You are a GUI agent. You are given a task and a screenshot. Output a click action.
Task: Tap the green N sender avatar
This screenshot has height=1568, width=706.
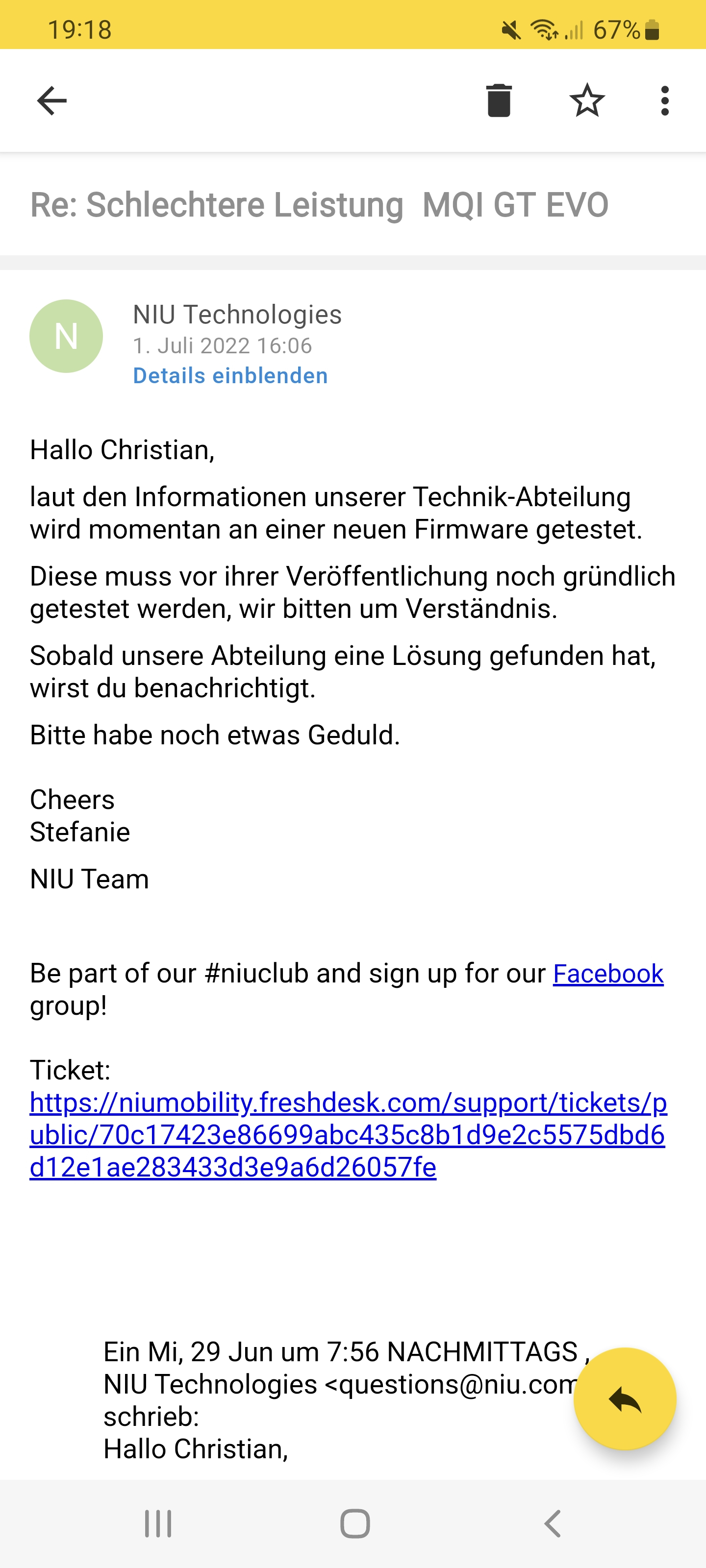click(66, 336)
